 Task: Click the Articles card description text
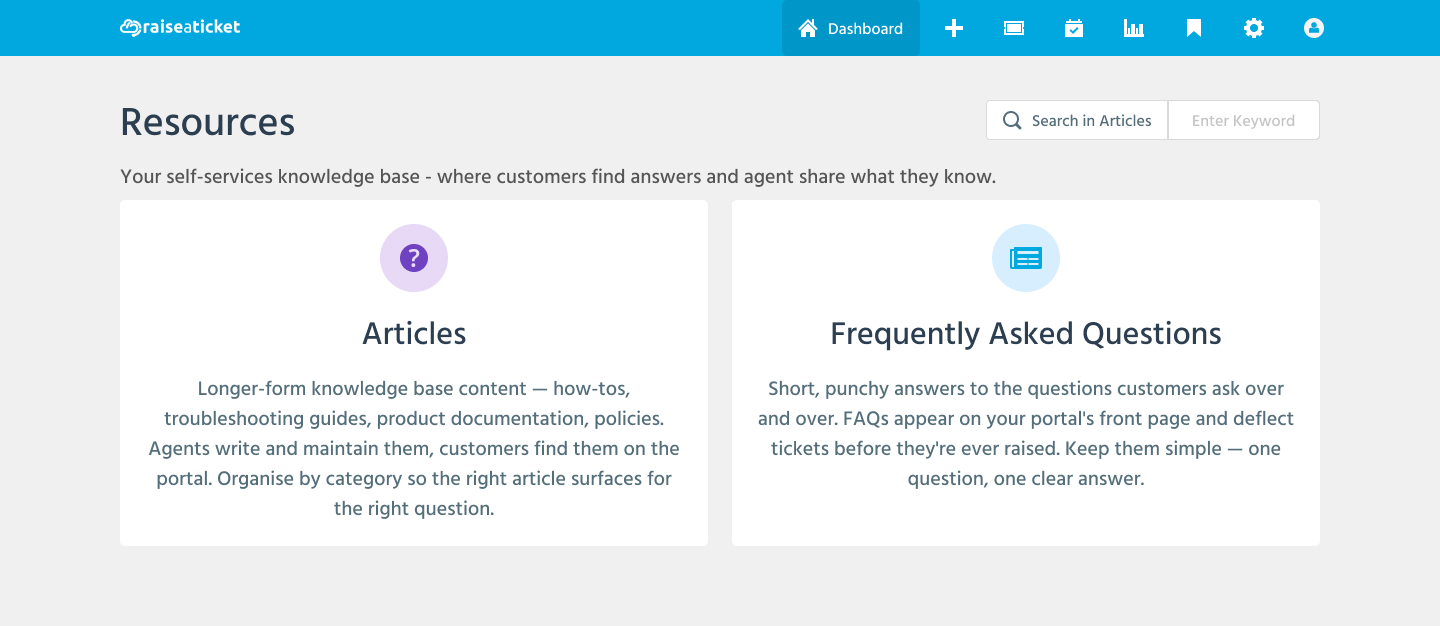pyautogui.click(x=414, y=448)
